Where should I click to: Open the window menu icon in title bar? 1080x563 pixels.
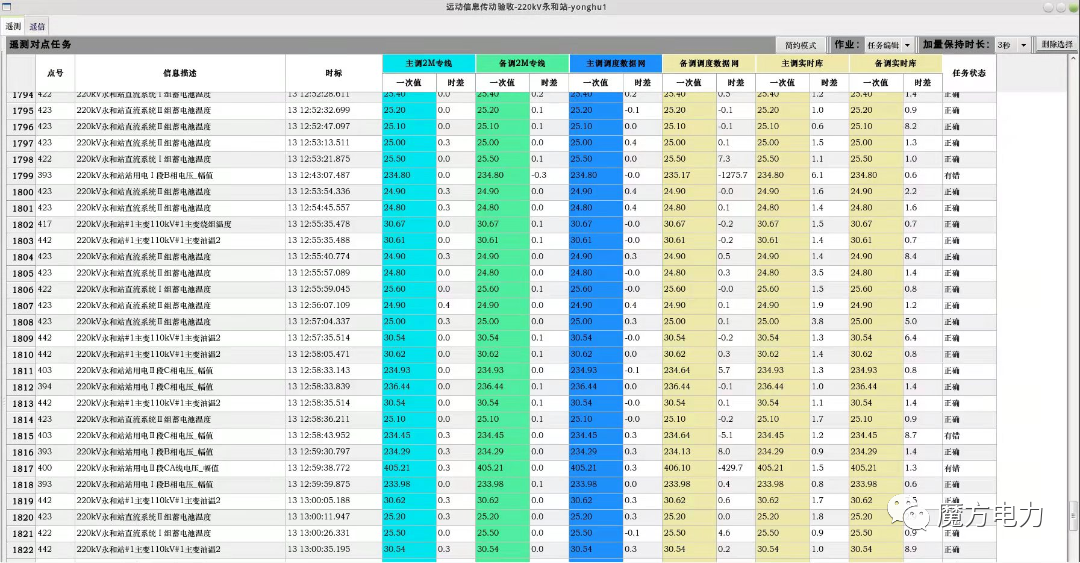(x=6, y=7)
